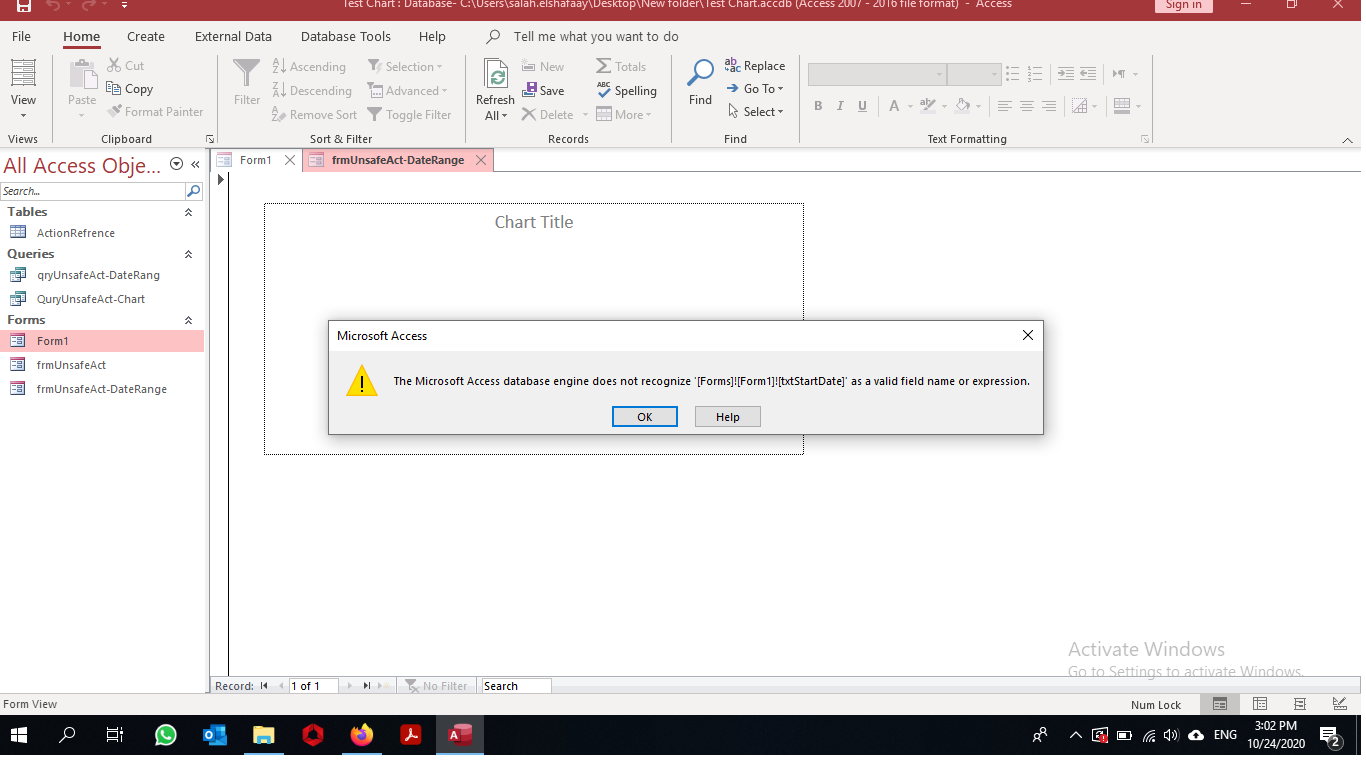
Task: Toggle Bold formatting
Action: 818,106
